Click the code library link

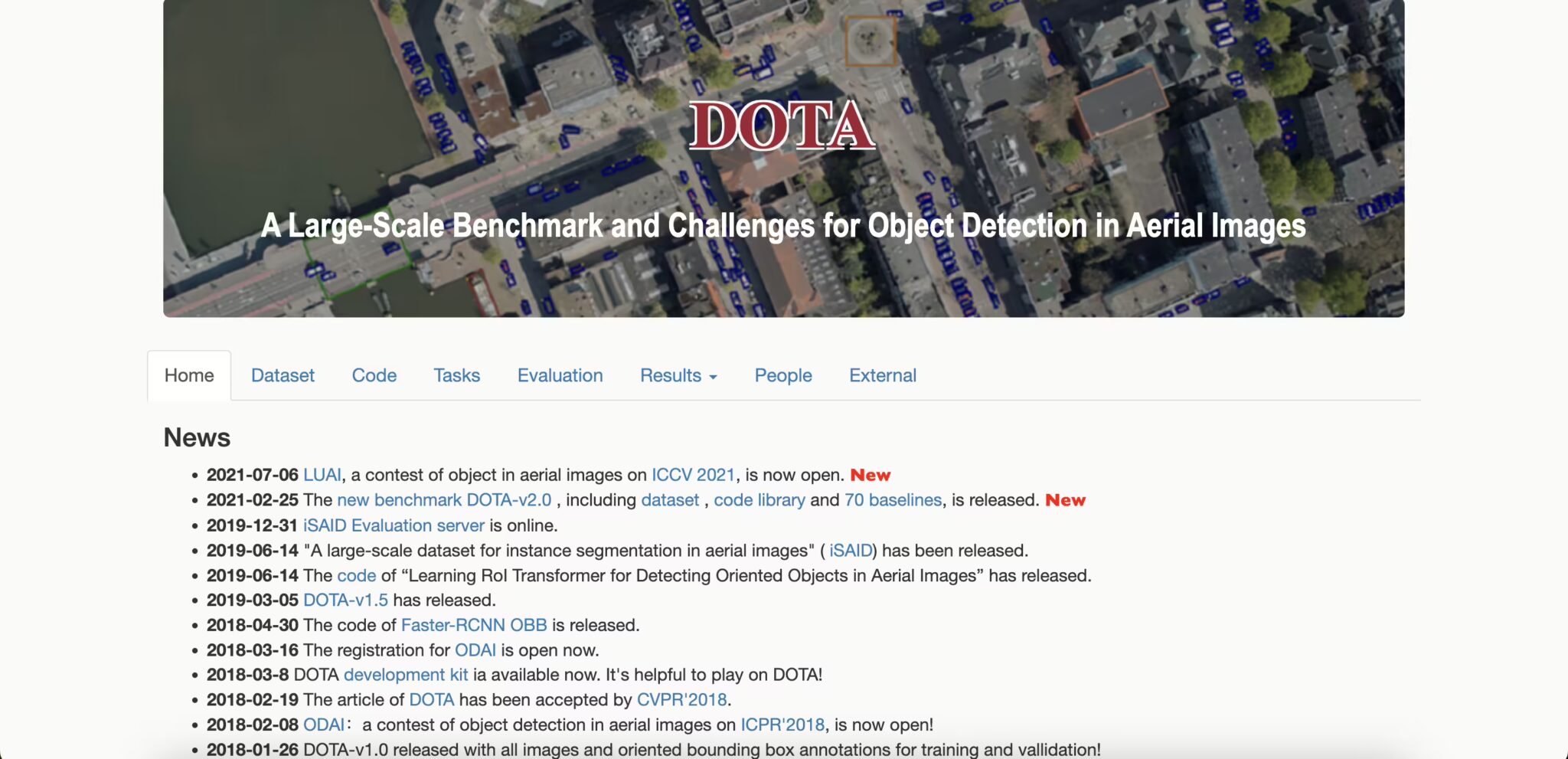[x=759, y=499]
